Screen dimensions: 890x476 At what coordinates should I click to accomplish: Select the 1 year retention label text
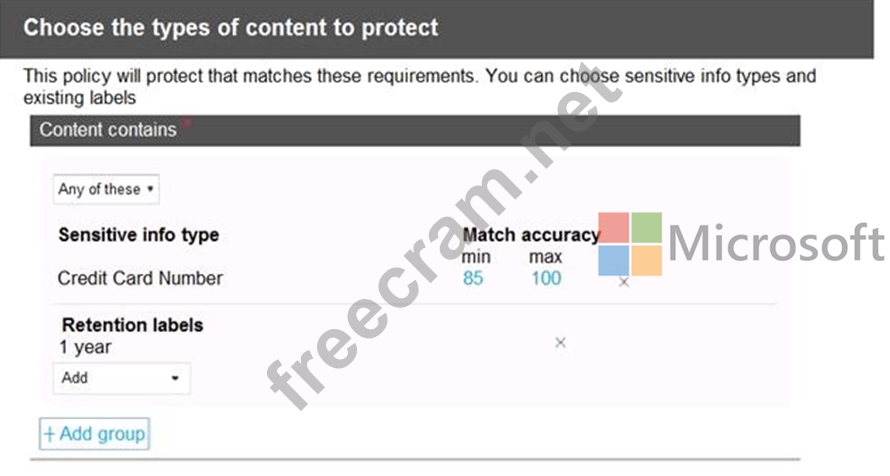click(x=85, y=347)
